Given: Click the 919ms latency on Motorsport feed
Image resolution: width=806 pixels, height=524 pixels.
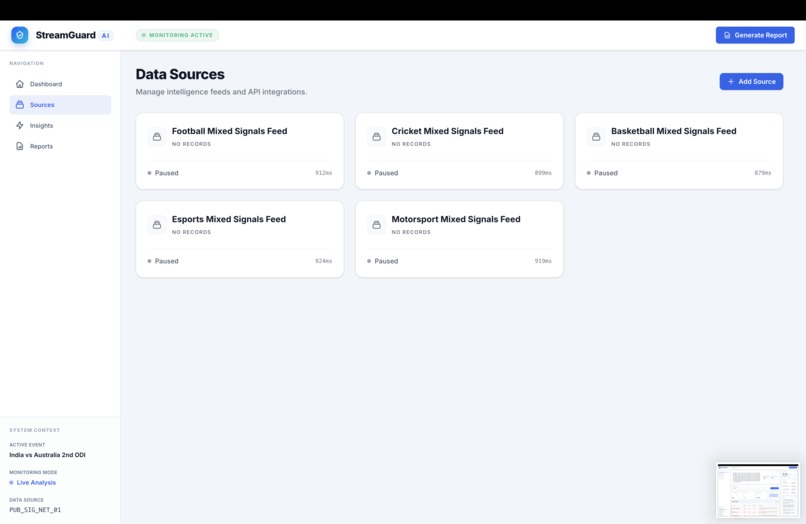Looking at the screenshot, I should 543,261.
